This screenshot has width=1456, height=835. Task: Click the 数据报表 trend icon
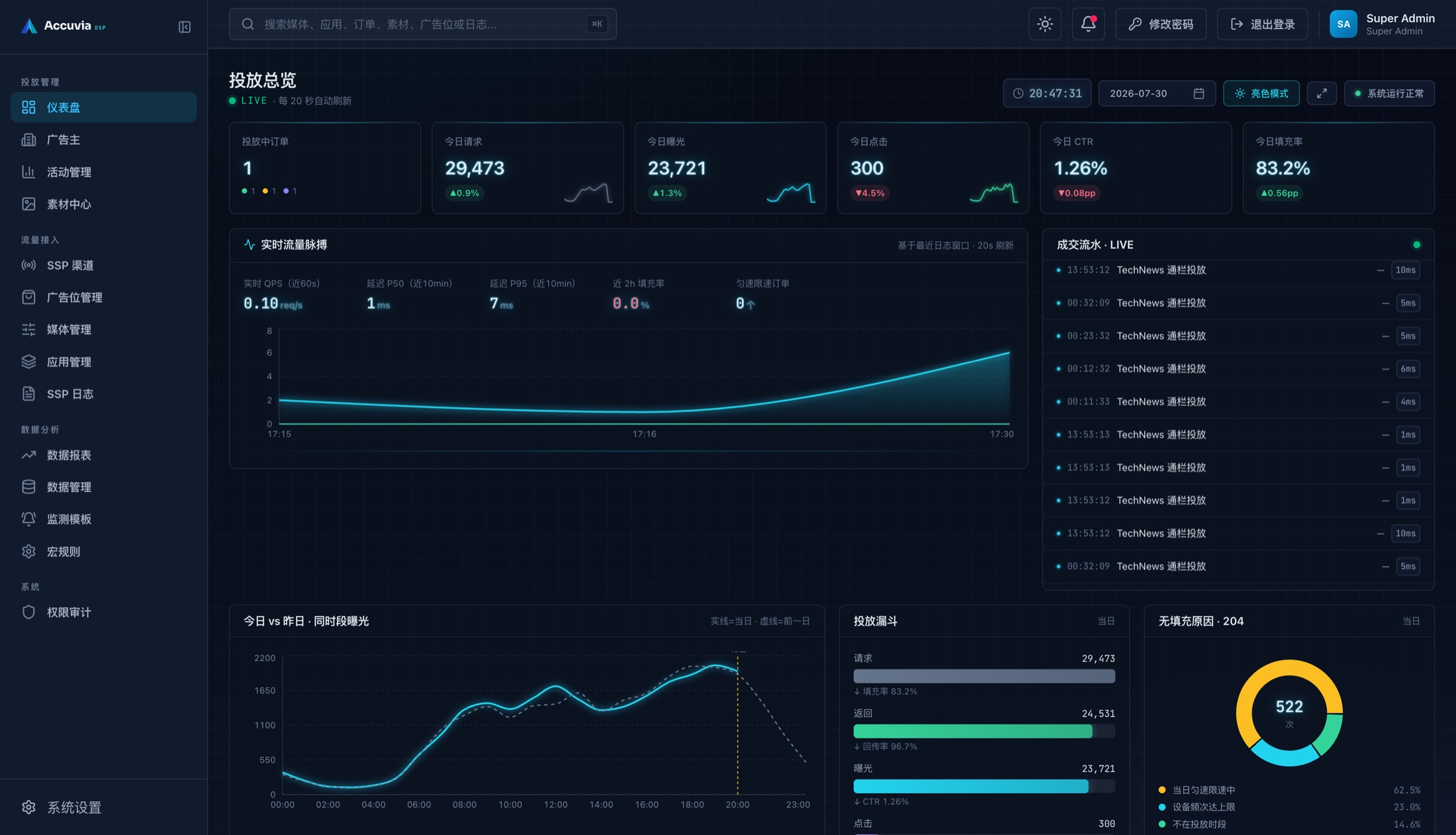pos(28,455)
